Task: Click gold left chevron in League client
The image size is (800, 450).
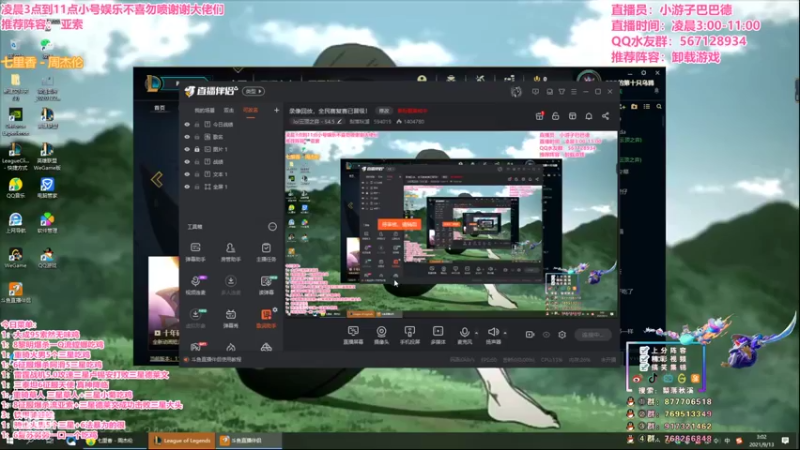Action: click(x=157, y=179)
